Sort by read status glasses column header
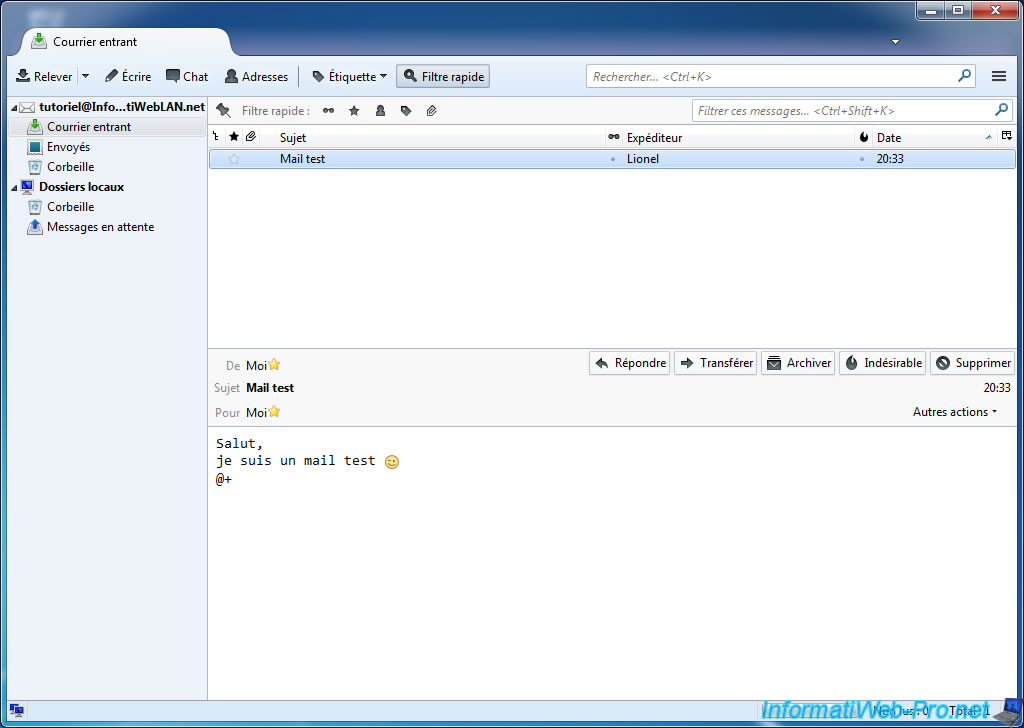The width and height of the screenshot is (1024, 728). pos(613,137)
